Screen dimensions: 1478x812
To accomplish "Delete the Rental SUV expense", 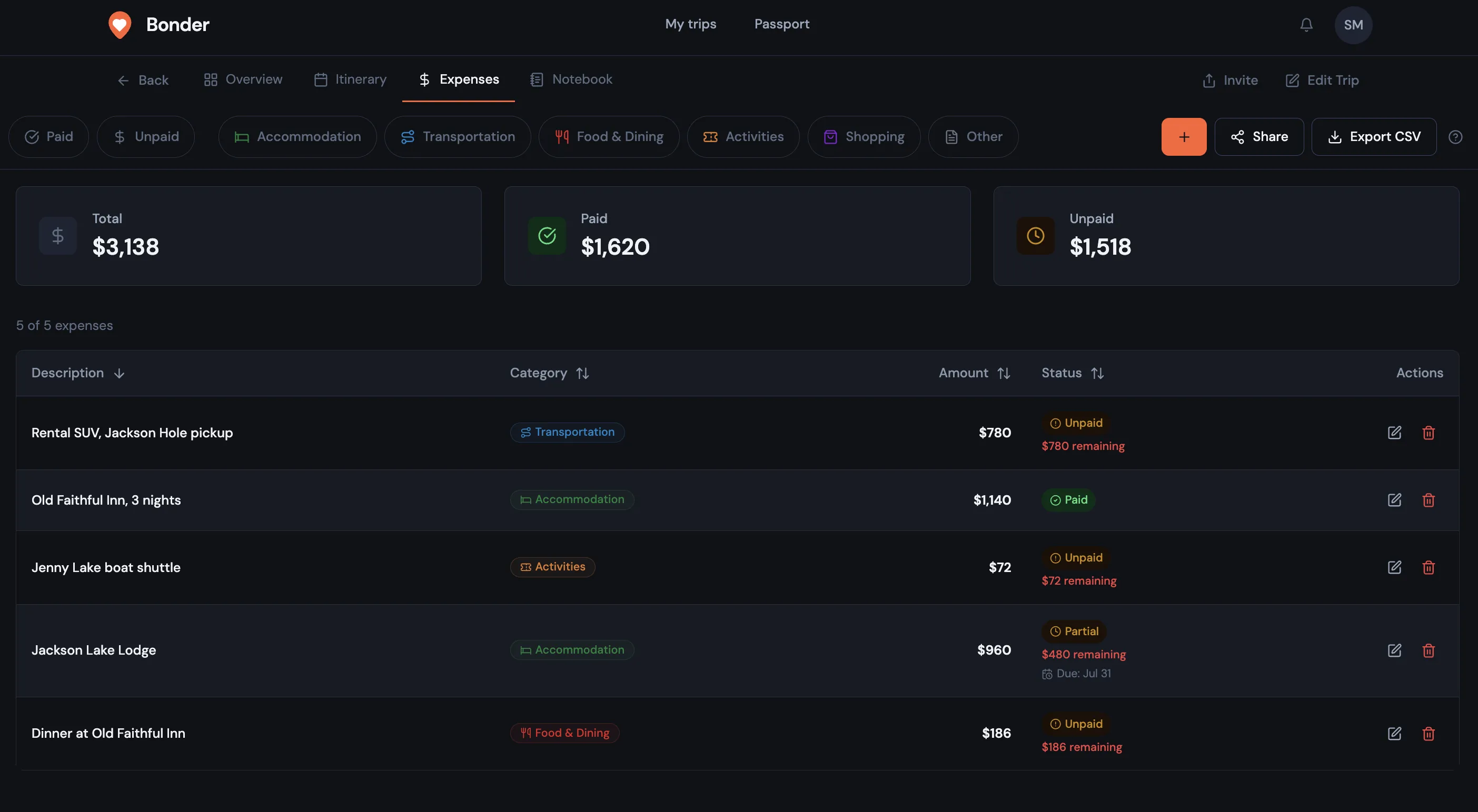I will (1428, 433).
